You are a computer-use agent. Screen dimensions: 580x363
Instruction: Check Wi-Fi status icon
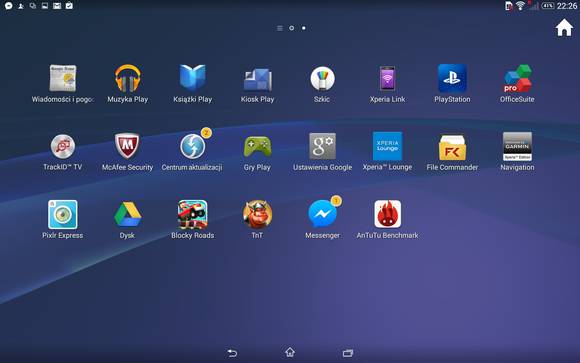point(520,6)
